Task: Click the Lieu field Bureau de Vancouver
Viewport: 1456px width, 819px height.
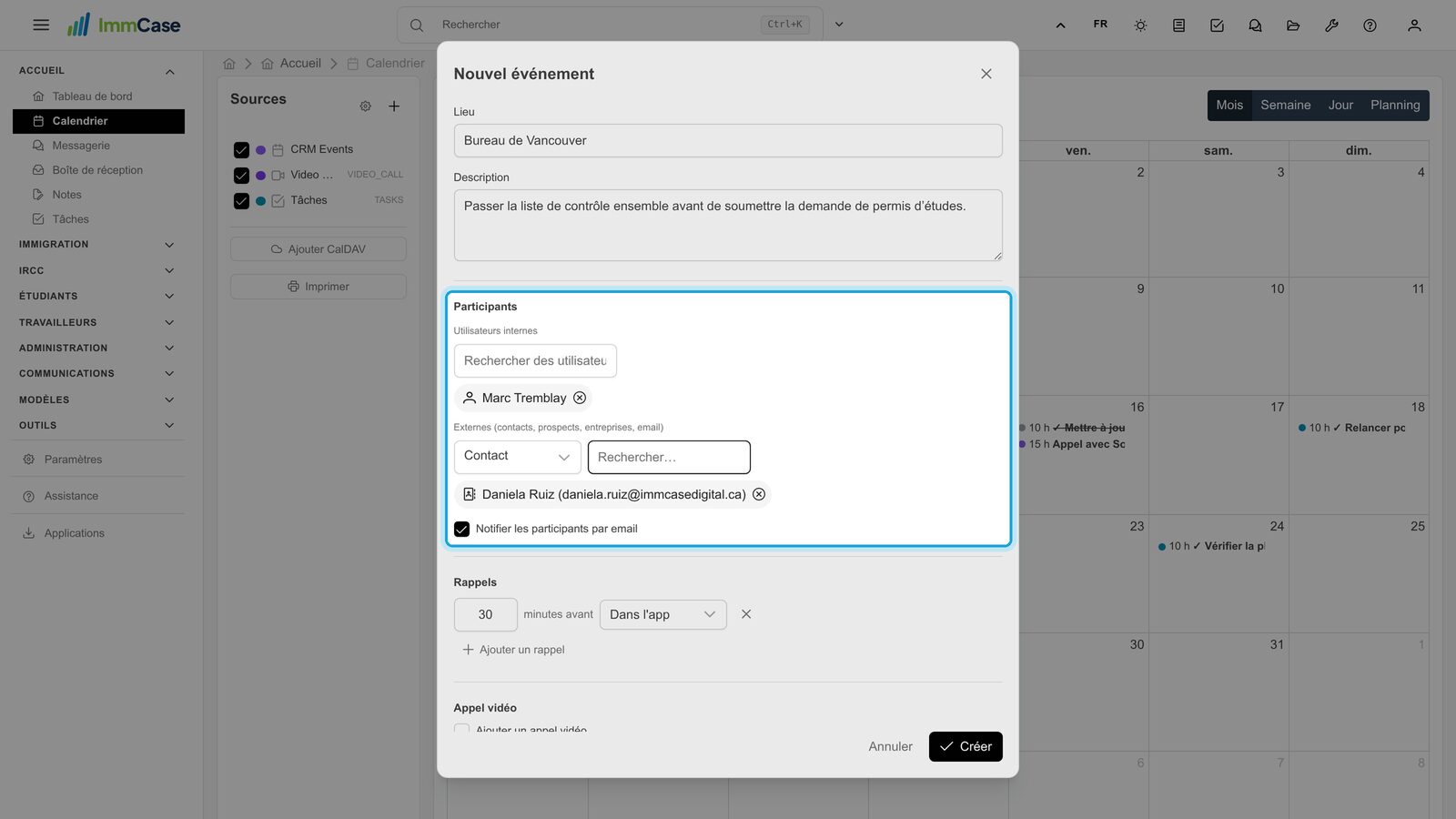Action: 728,141
